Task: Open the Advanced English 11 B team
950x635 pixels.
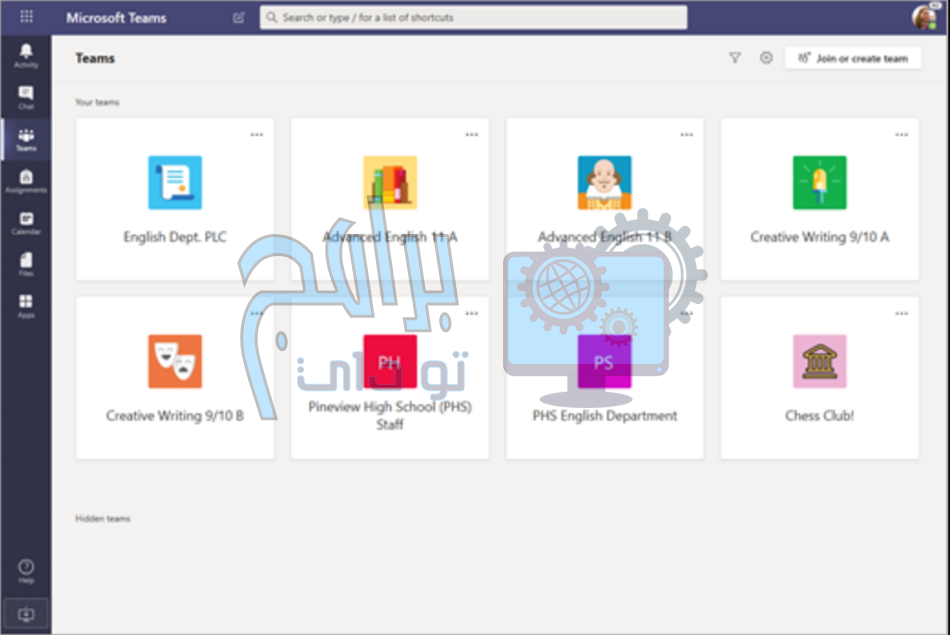Action: (604, 199)
